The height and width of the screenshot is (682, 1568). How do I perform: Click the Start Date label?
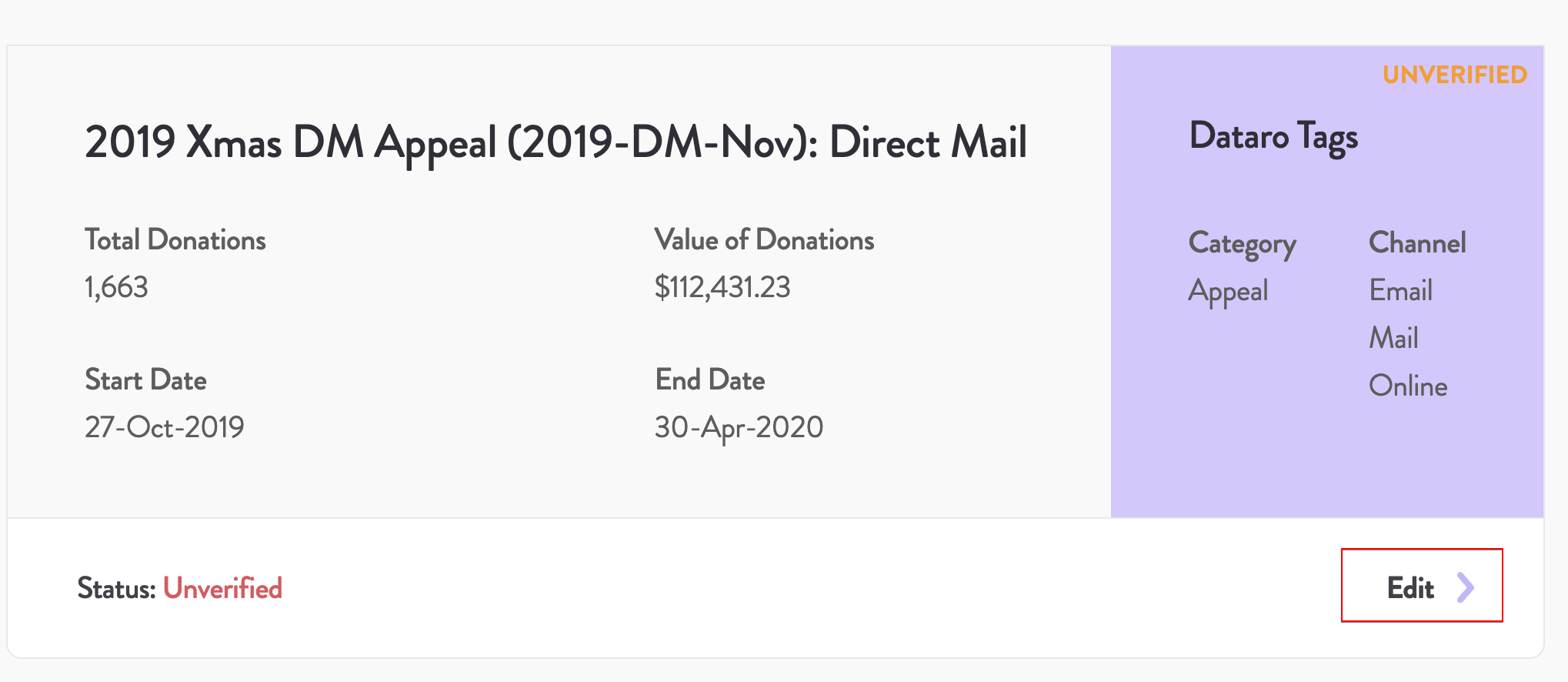point(145,380)
